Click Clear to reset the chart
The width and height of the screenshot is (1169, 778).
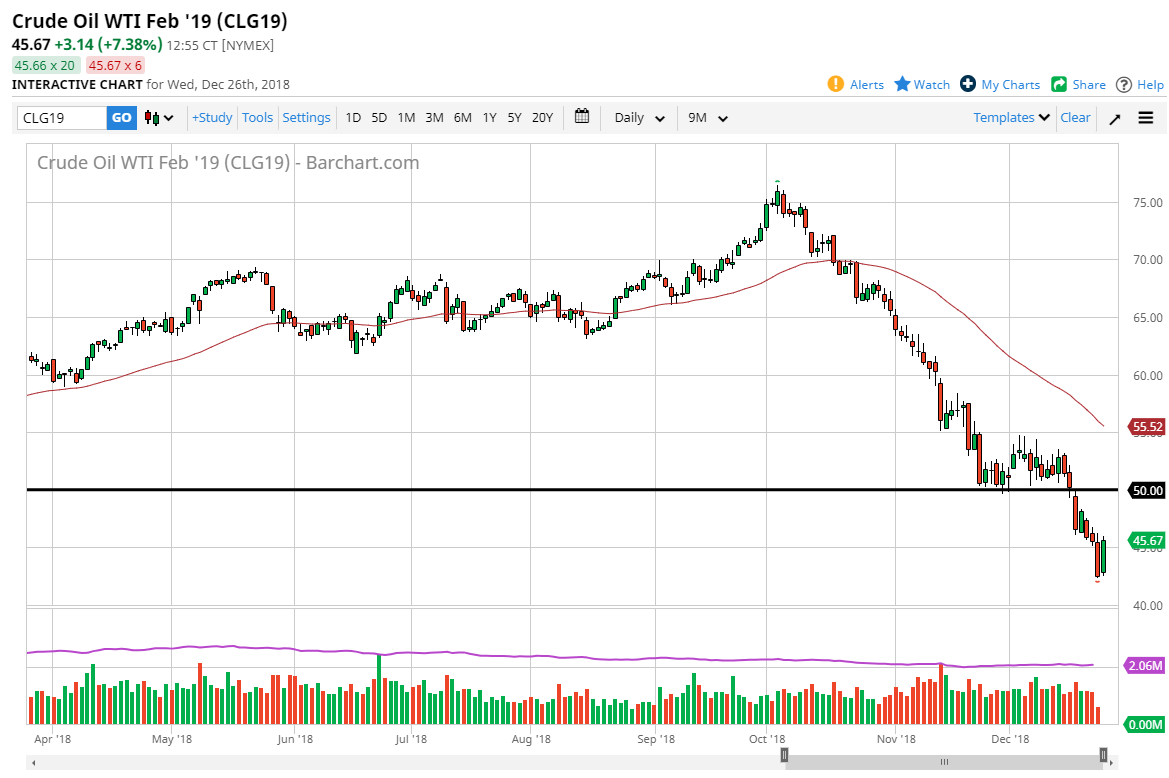pyautogui.click(x=1075, y=118)
